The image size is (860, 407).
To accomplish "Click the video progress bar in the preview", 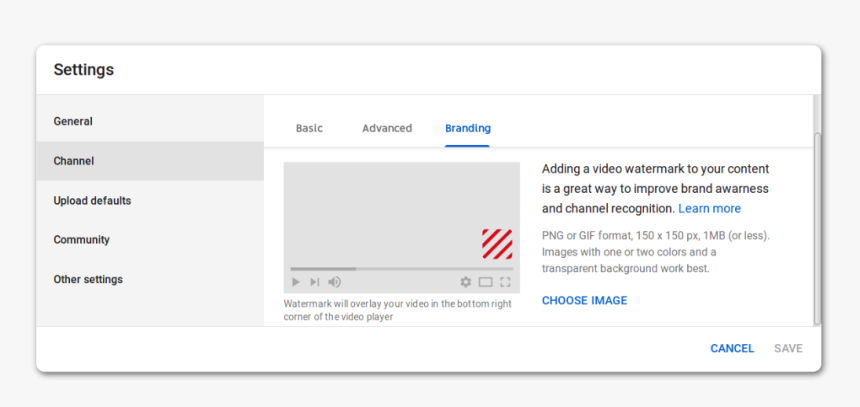I will [x=401, y=269].
